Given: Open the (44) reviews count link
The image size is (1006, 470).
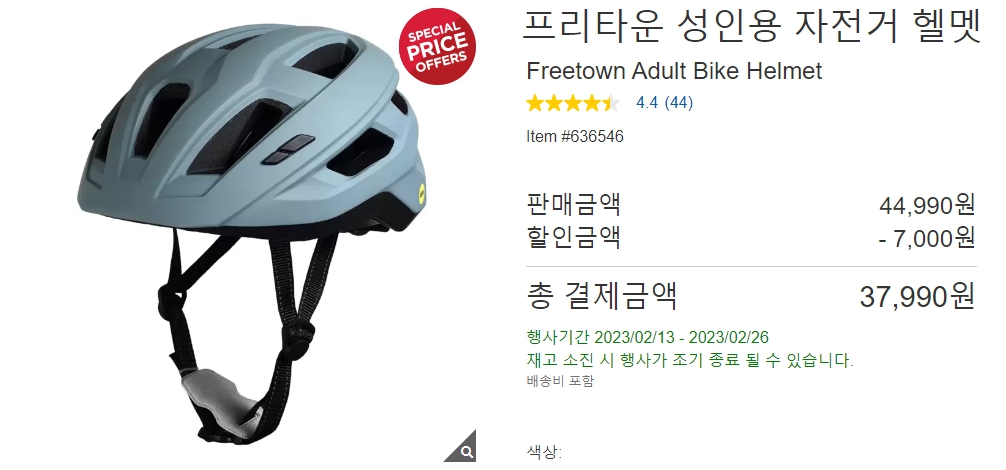Looking at the screenshot, I should click(x=679, y=103).
